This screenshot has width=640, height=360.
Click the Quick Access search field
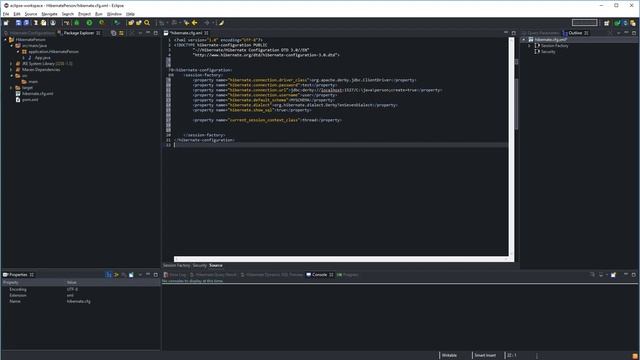click(584, 22)
